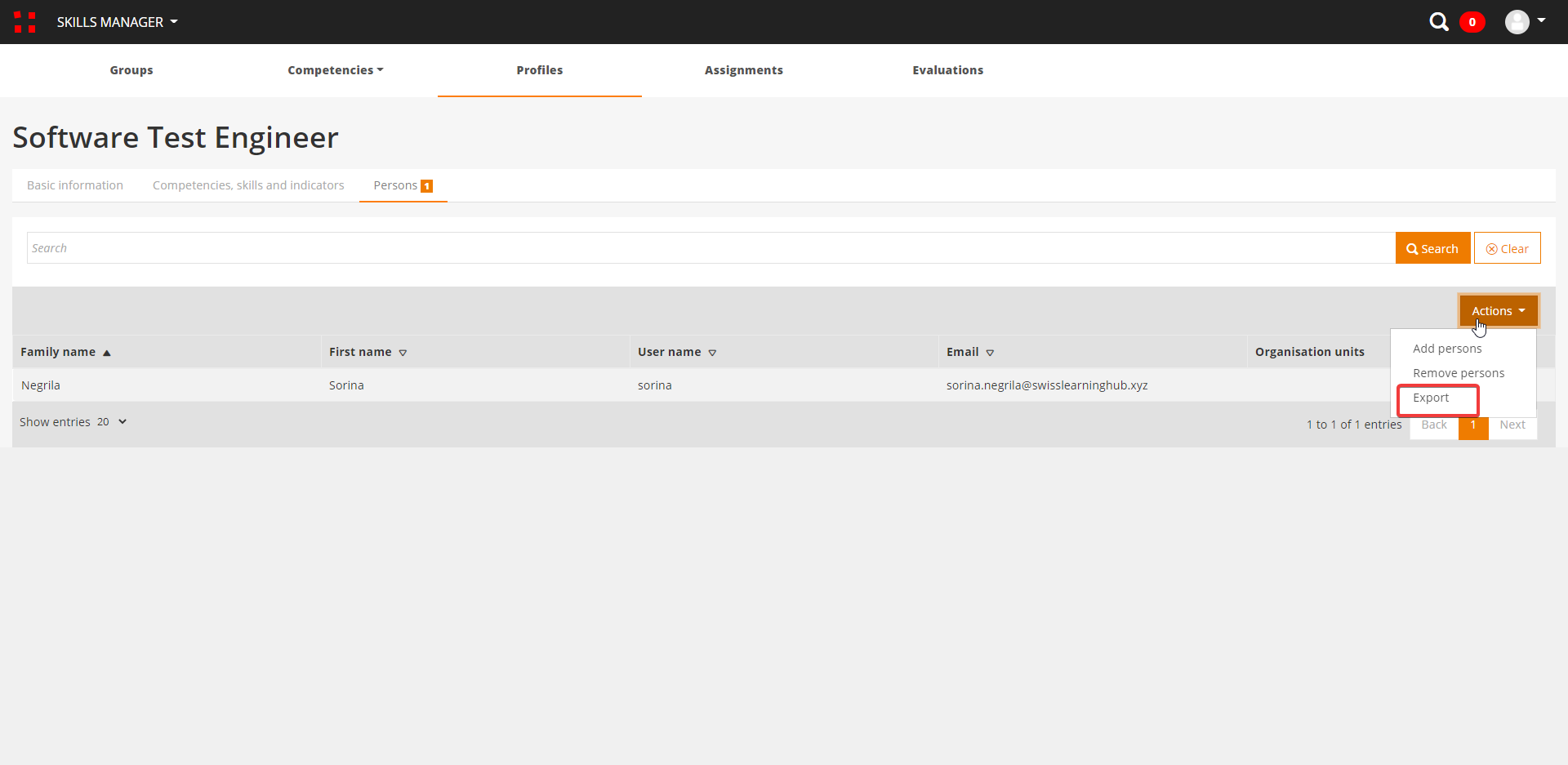Click the Email column sort arrow
This screenshot has height=765, width=1568.
990,353
